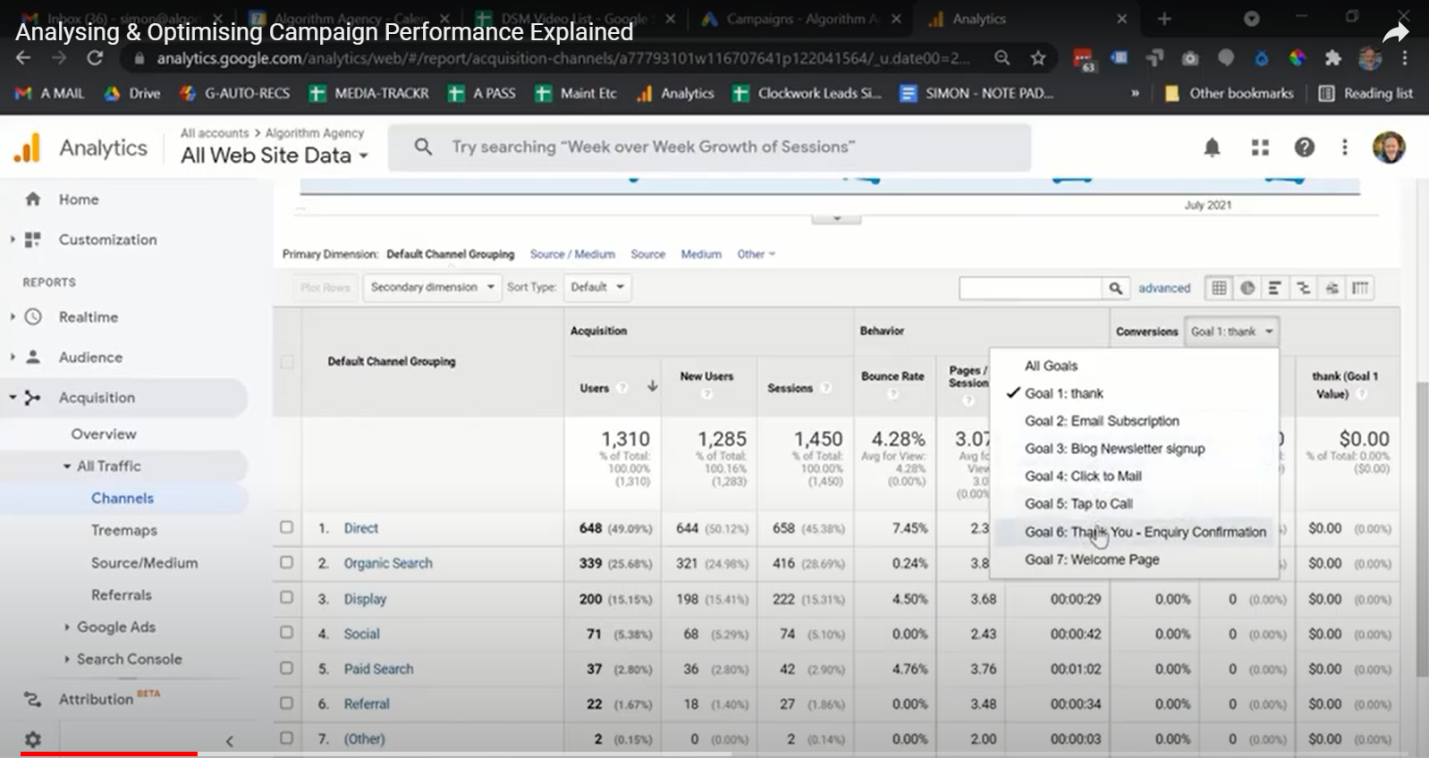The height and width of the screenshot is (758, 1429).
Task: Expand the Google Ads sidebar section
Action: click(116, 627)
